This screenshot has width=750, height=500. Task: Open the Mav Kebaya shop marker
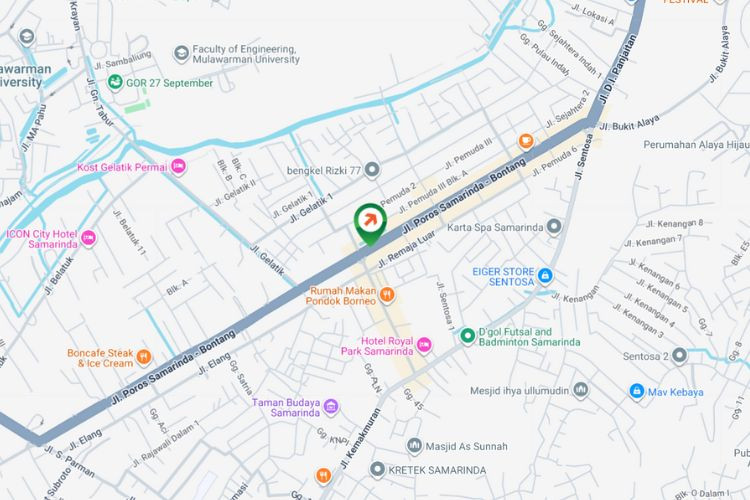tap(636, 391)
